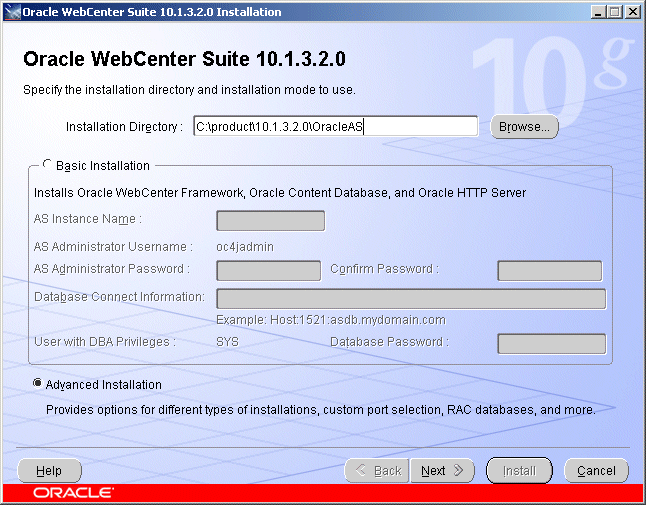Select the Basic Installation radio button
Screen dimensions: 646x505
point(47,165)
